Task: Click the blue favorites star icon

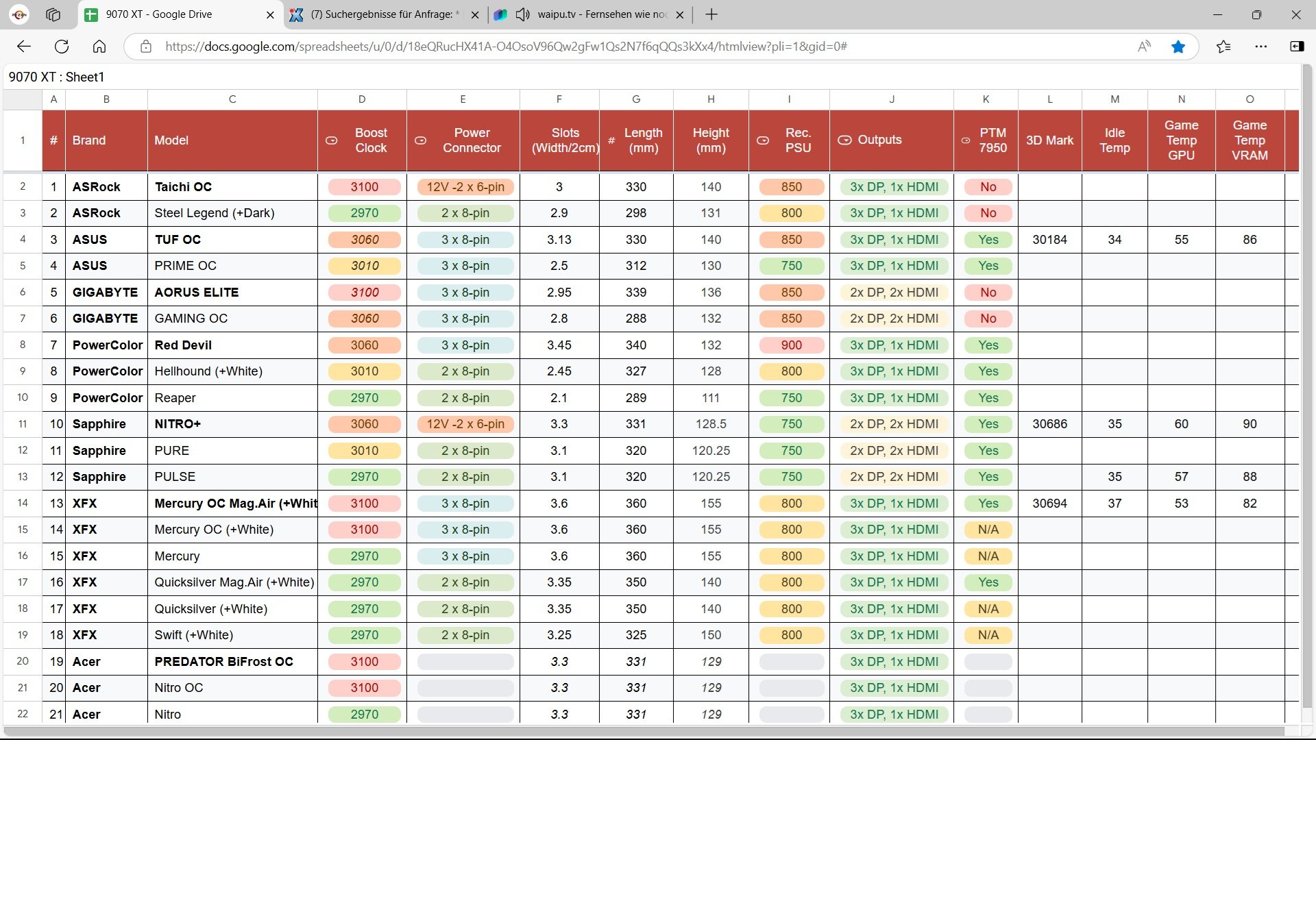Action: click(1178, 47)
